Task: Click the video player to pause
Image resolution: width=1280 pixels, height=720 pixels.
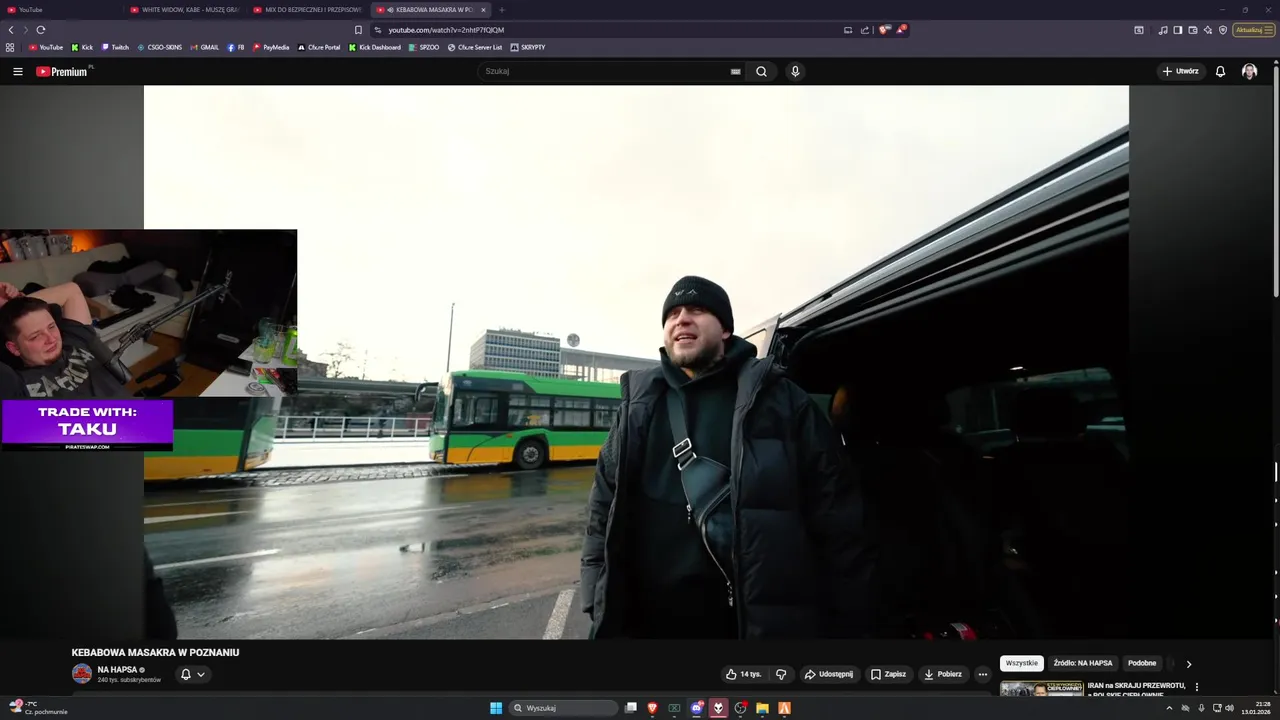Action: tap(636, 362)
